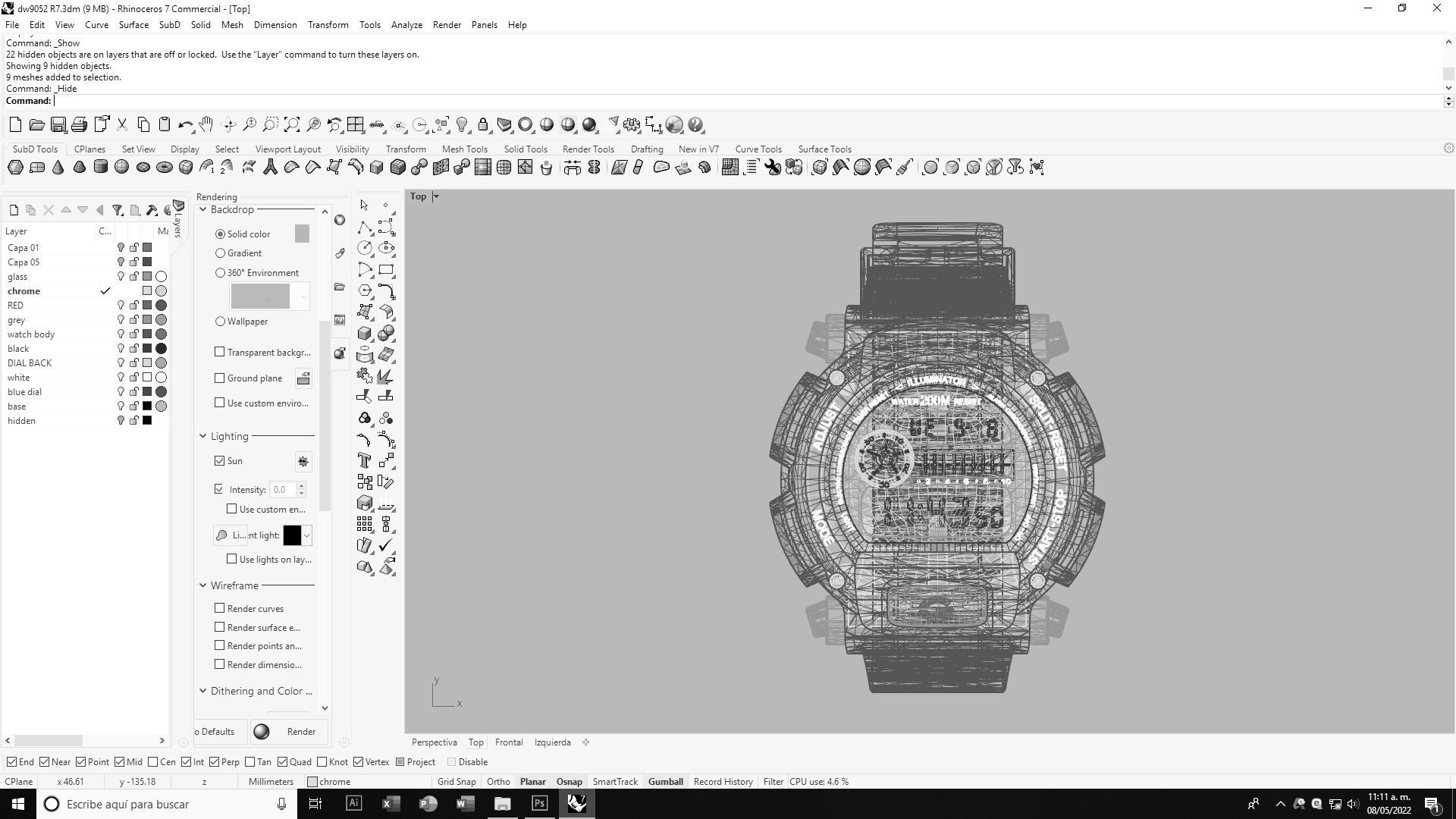Select the Fillet curves tool in sidebar
This screenshot has width=1456, height=819.
coord(386,291)
